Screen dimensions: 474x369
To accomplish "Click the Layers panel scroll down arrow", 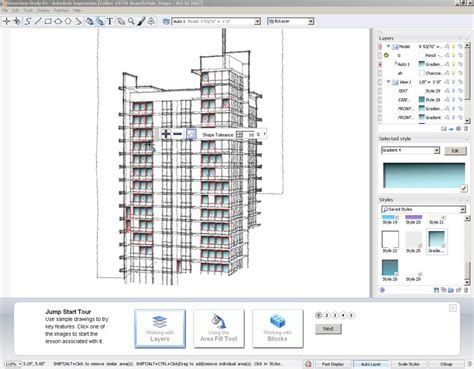I will pos(467,121).
